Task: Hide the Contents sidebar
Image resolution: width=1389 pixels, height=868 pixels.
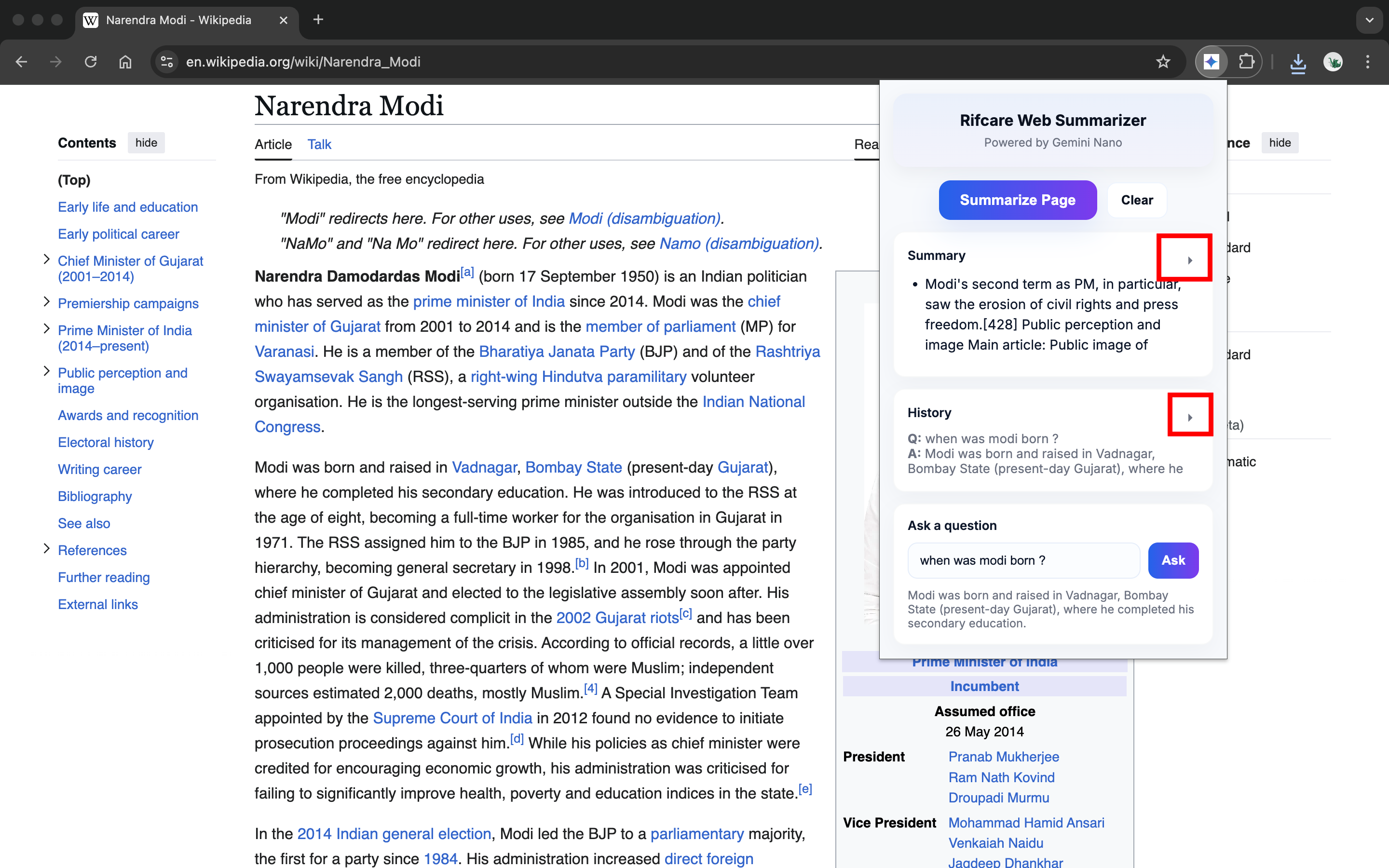Action: point(146,143)
